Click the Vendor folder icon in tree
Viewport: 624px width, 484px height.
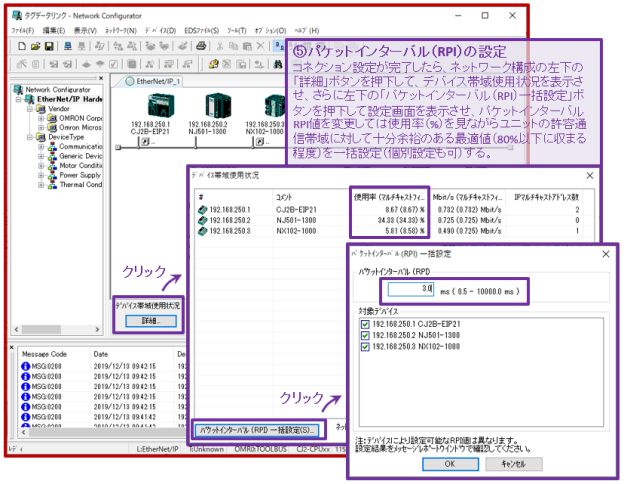click(x=41, y=109)
